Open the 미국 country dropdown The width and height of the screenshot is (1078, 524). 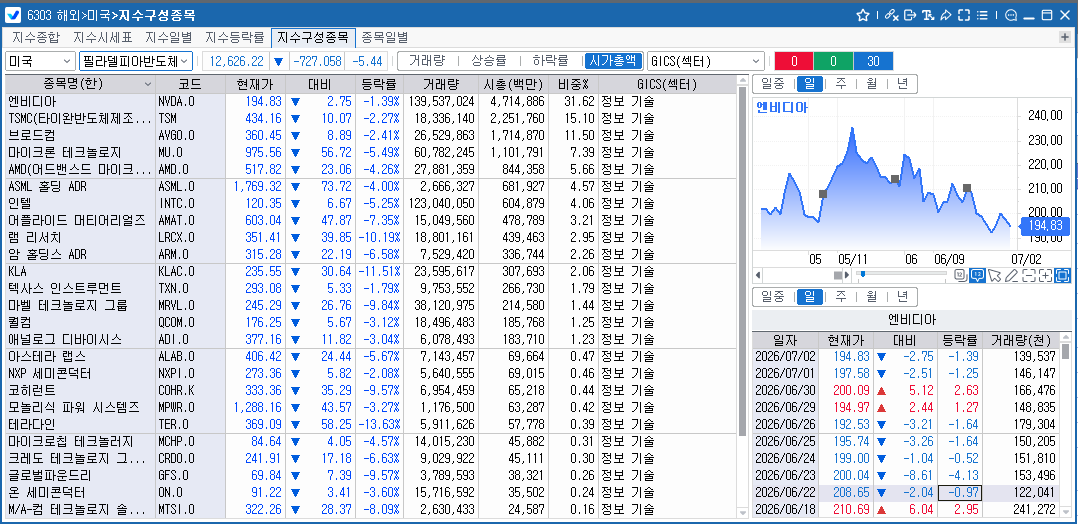pyautogui.click(x=41, y=61)
